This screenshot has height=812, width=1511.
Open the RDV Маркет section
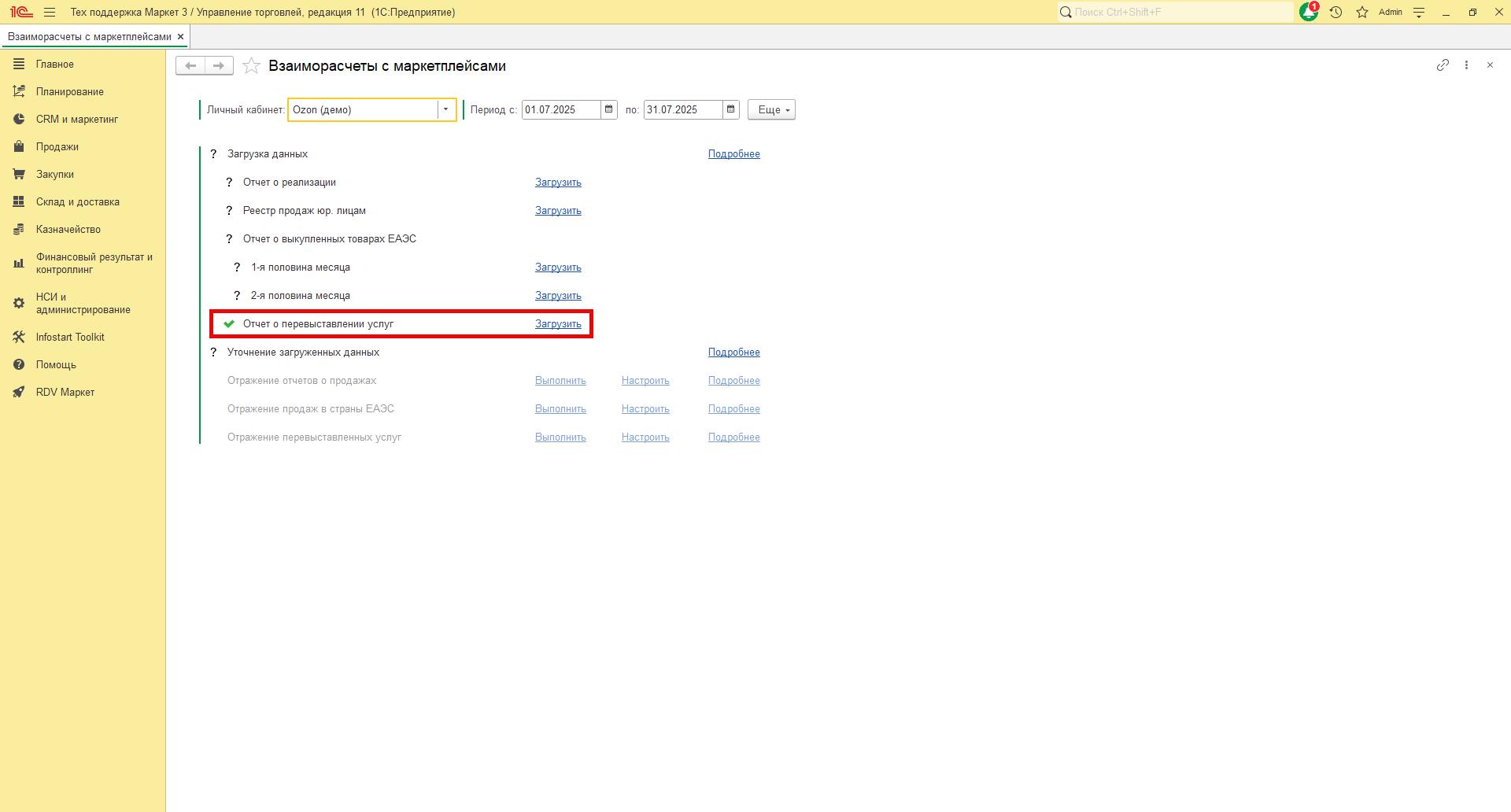coord(65,392)
